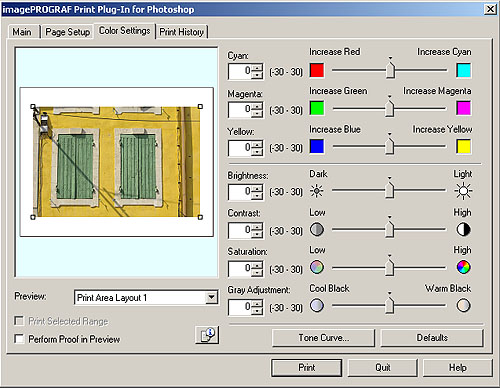Toggle Print Selected Range checkbox
Screen dimensions: 500x388
(19, 321)
